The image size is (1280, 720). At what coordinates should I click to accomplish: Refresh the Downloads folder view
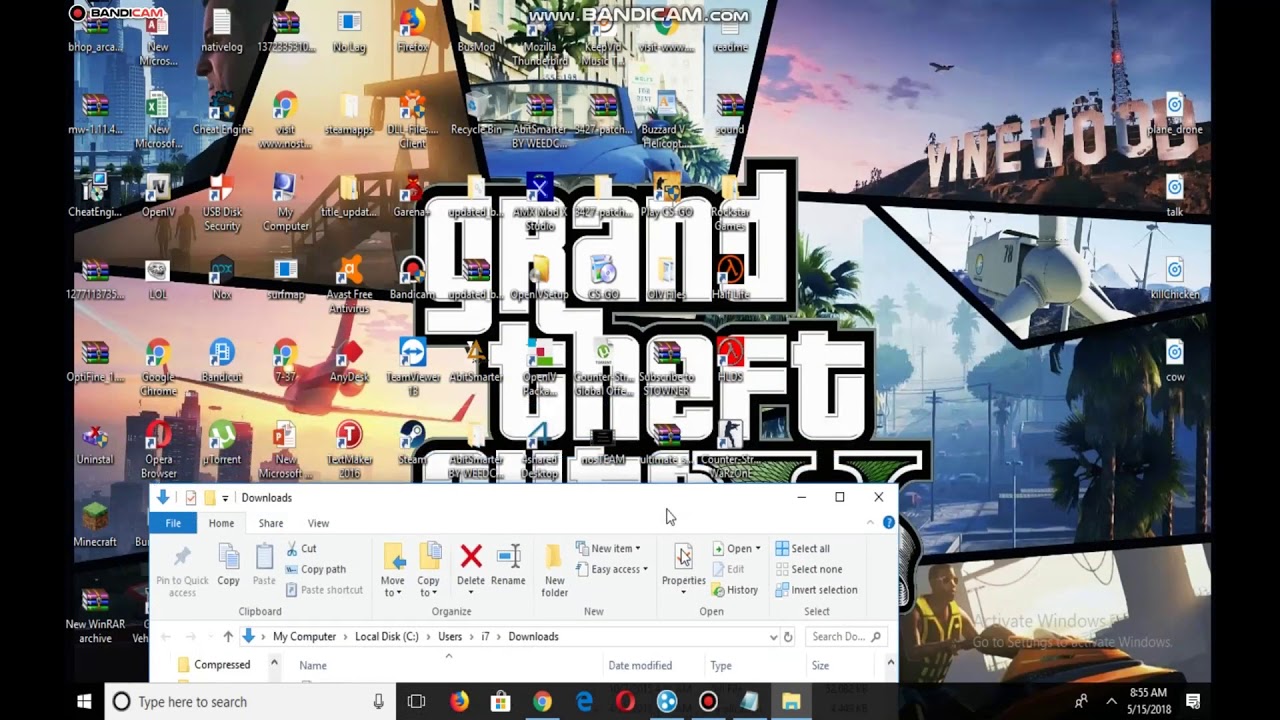[x=788, y=637]
